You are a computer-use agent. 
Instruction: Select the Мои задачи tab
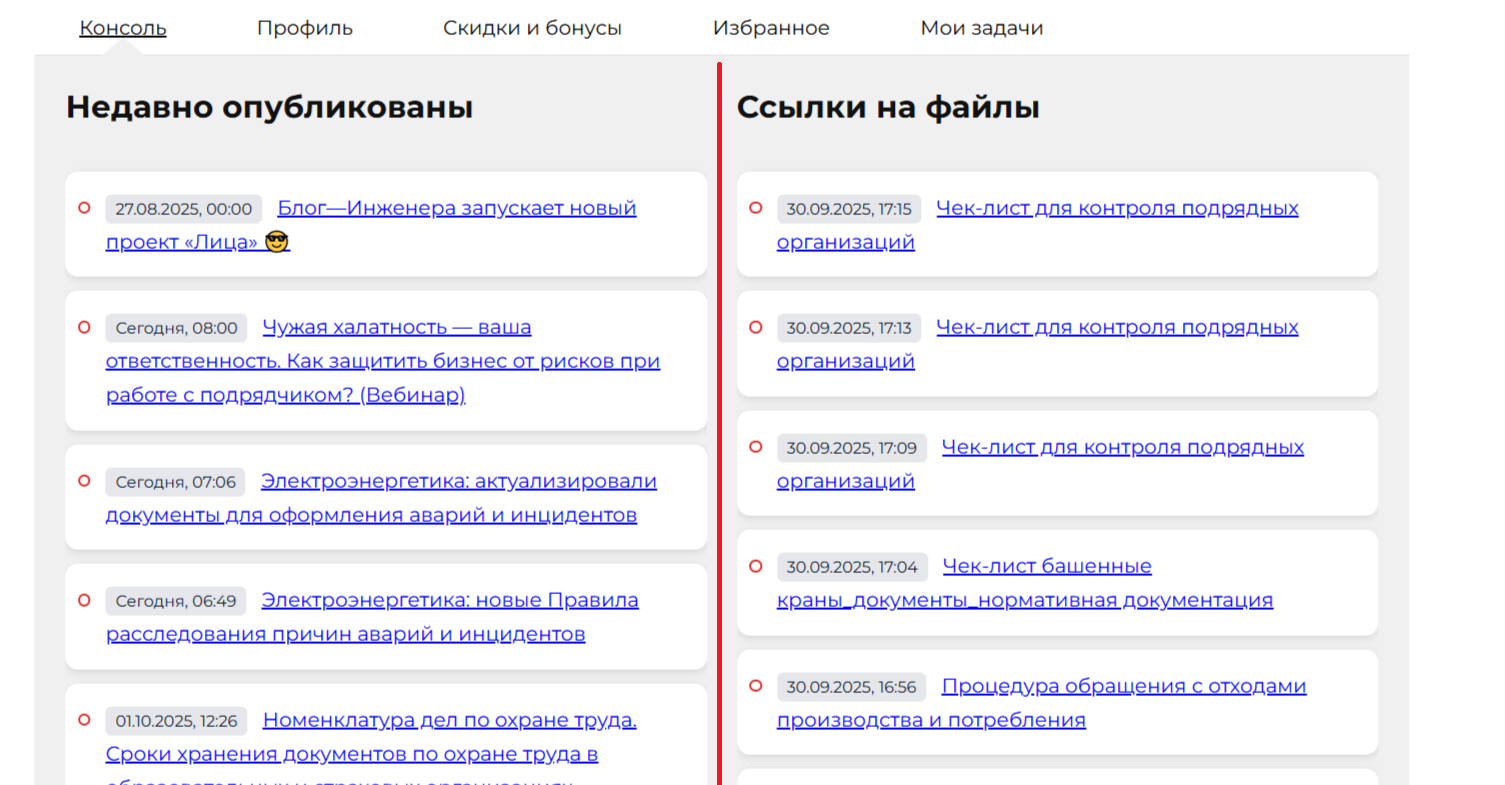(x=981, y=28)
